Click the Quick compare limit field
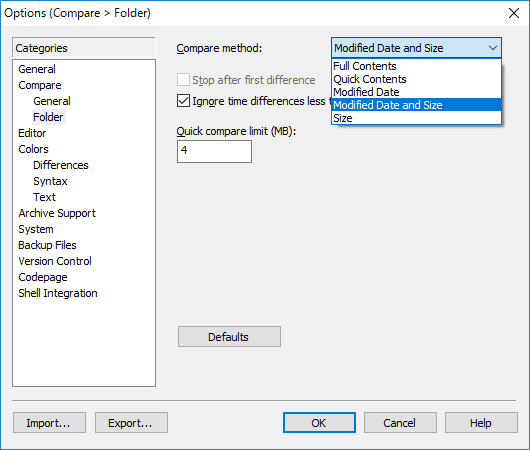 click(214, 151)
